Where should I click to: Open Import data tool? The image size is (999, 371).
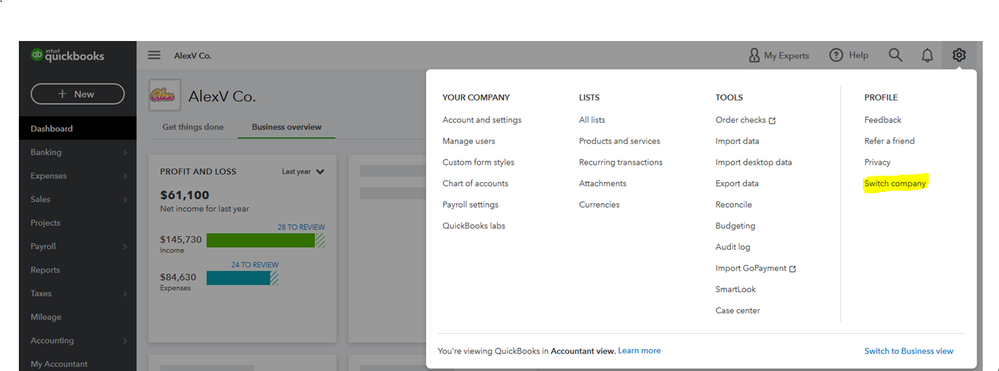point(737,141)
